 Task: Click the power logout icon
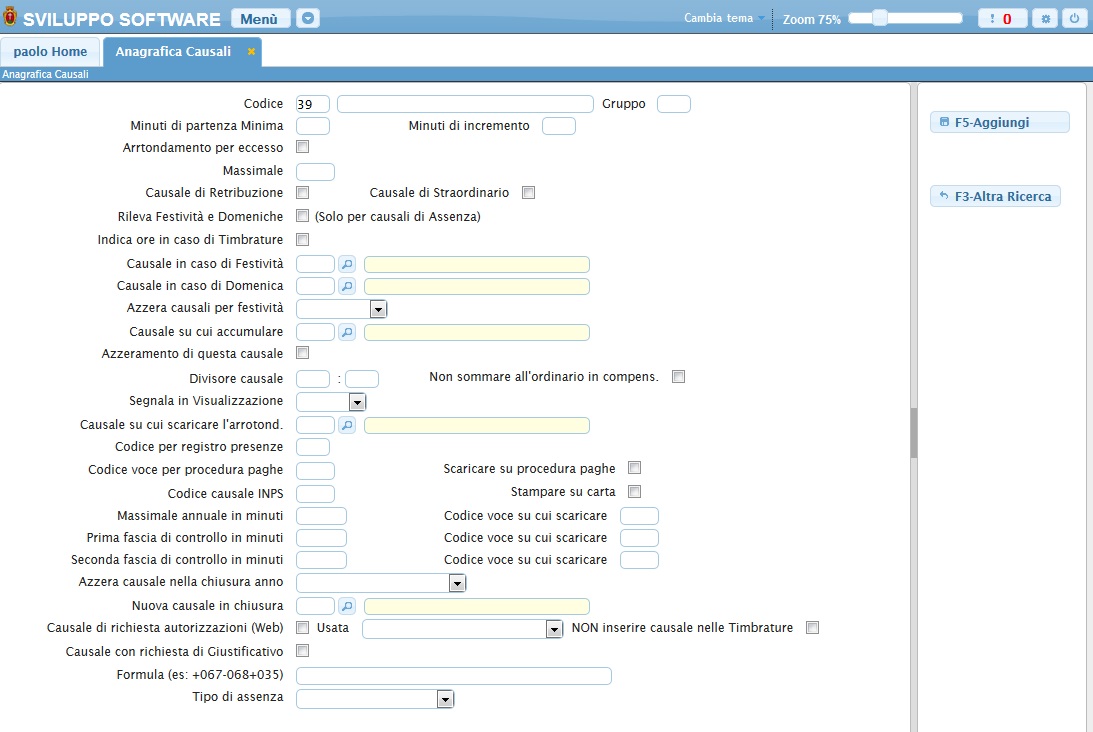click(x=1074, y=19)
